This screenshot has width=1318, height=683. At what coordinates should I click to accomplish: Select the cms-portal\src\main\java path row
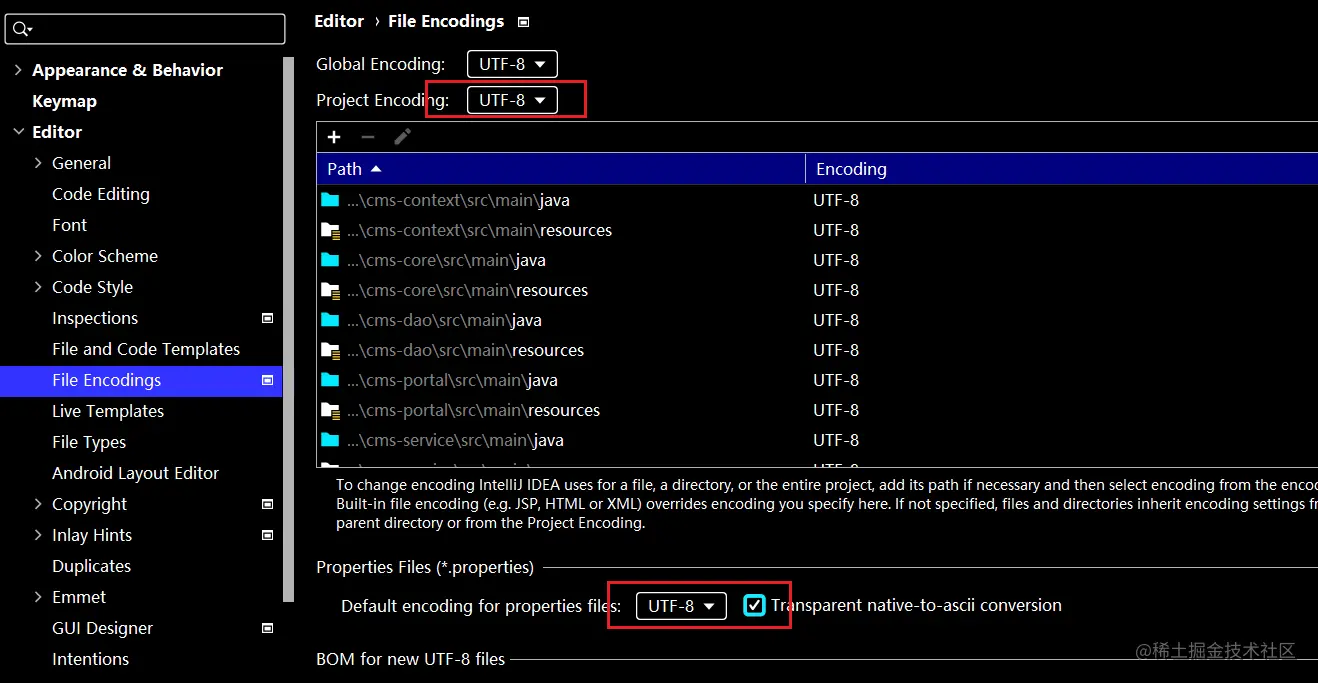tap(817, 380)
